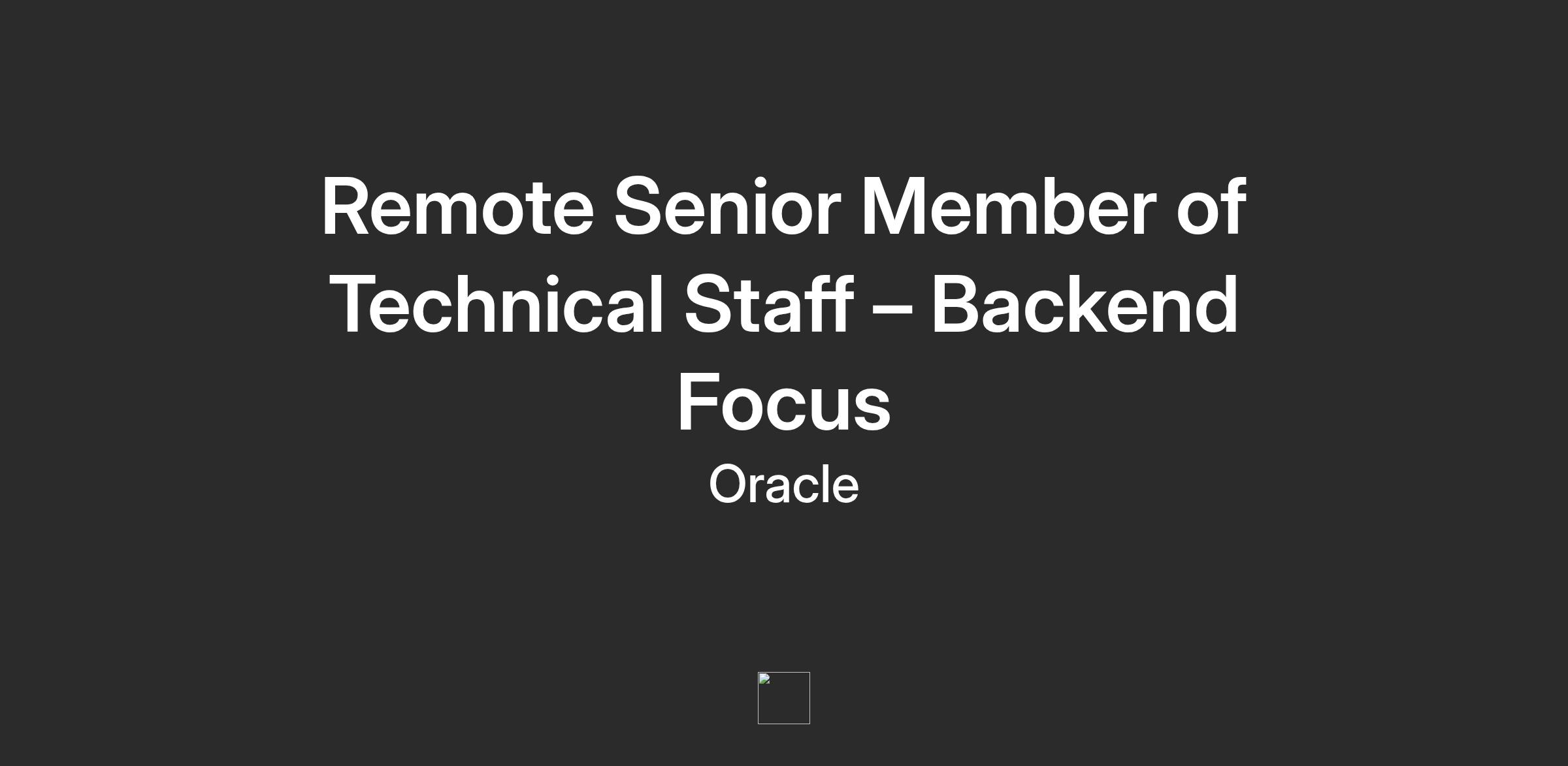Viewport: 1568px width, 766px height.
Task: Click the capital "R" in Remote
Action: point(345,207)
